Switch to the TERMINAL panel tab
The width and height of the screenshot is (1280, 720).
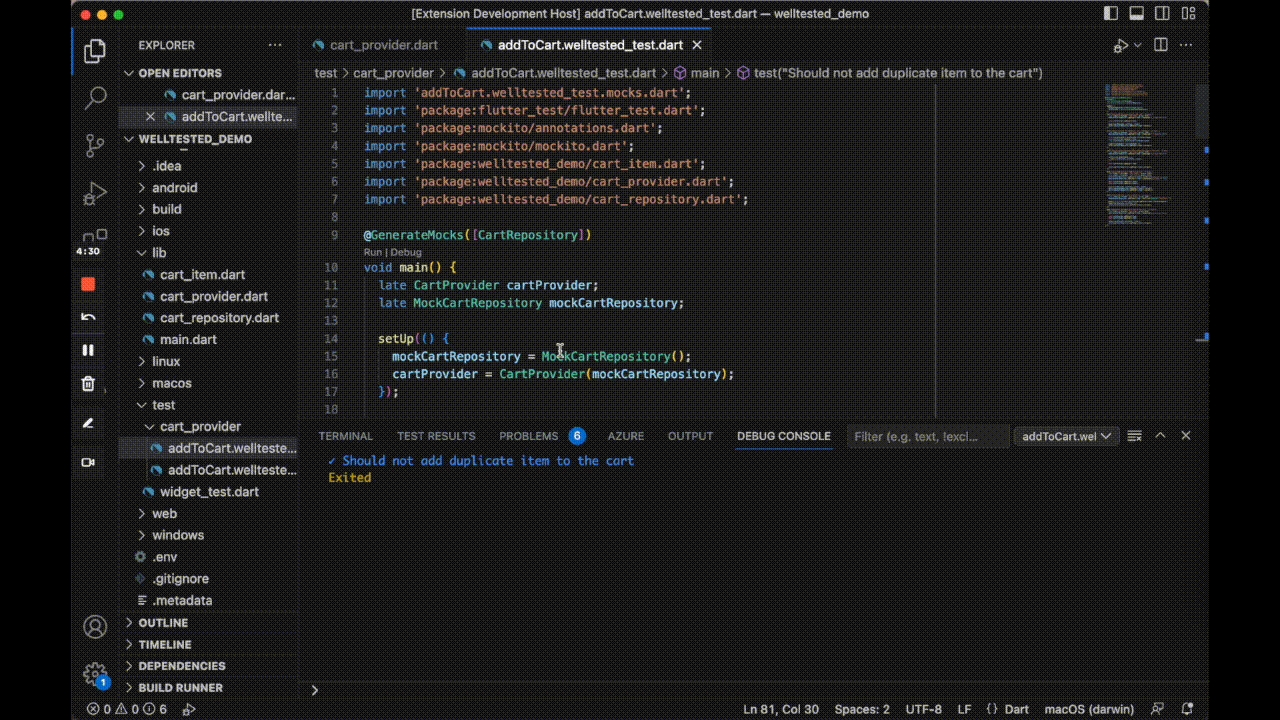point(345,436)
